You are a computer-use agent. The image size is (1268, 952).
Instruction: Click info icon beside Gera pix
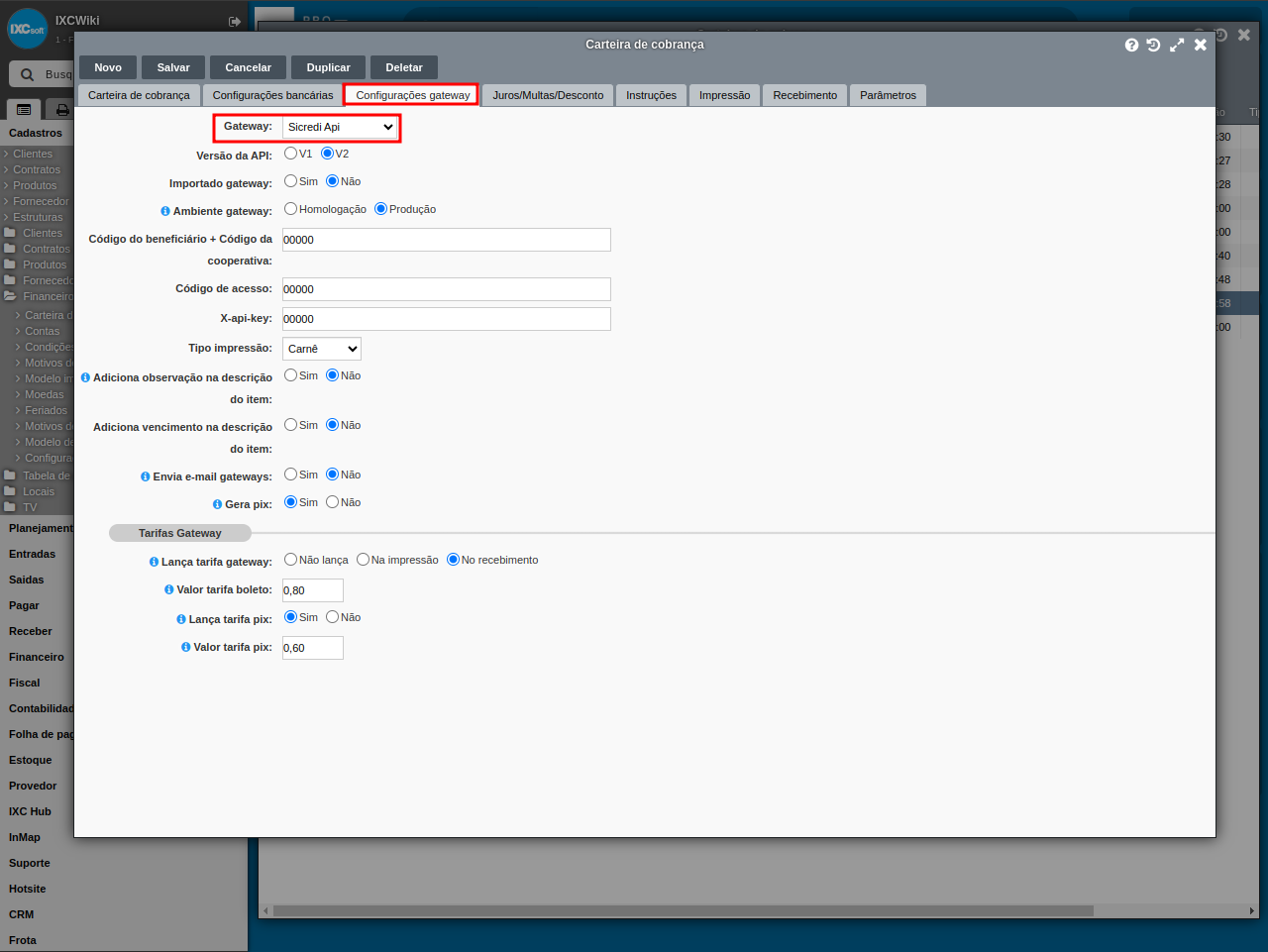(217, 504)
